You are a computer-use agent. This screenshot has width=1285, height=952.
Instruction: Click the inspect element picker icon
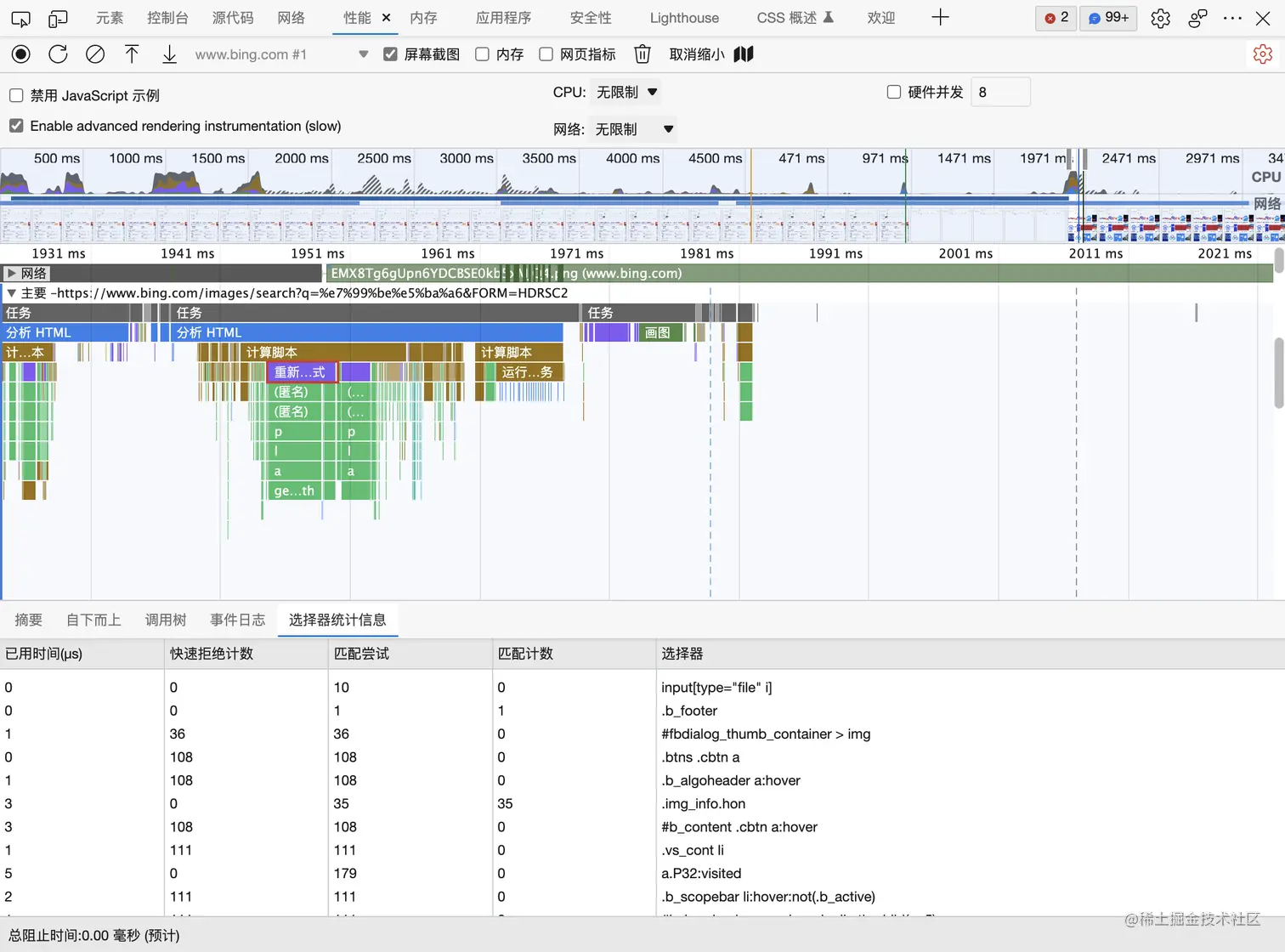pos(20,18)
